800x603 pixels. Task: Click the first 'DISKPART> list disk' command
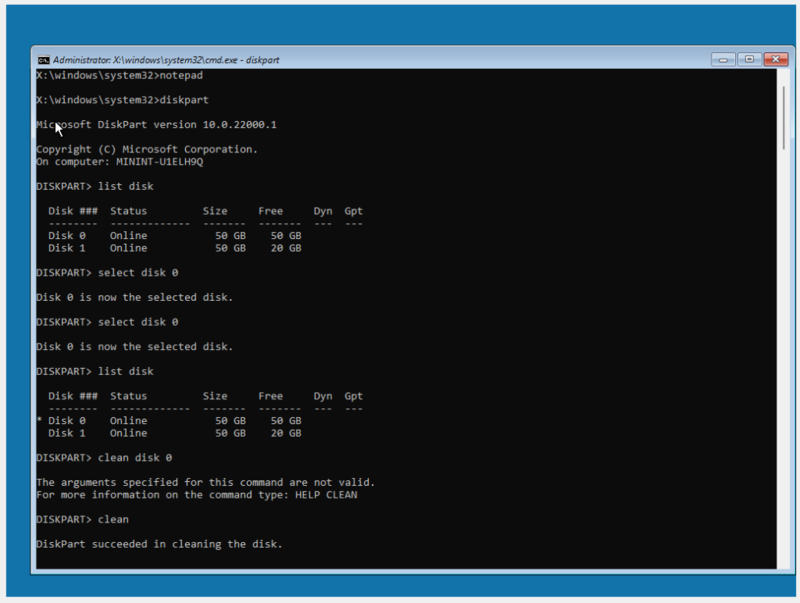click(x=95, y=186)
